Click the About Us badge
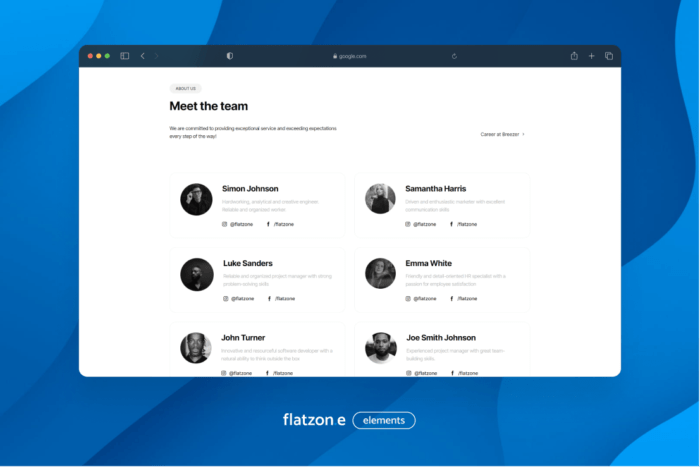Image resolution: width=700 pixels, height=467 pixels. [x=185, y=88]
